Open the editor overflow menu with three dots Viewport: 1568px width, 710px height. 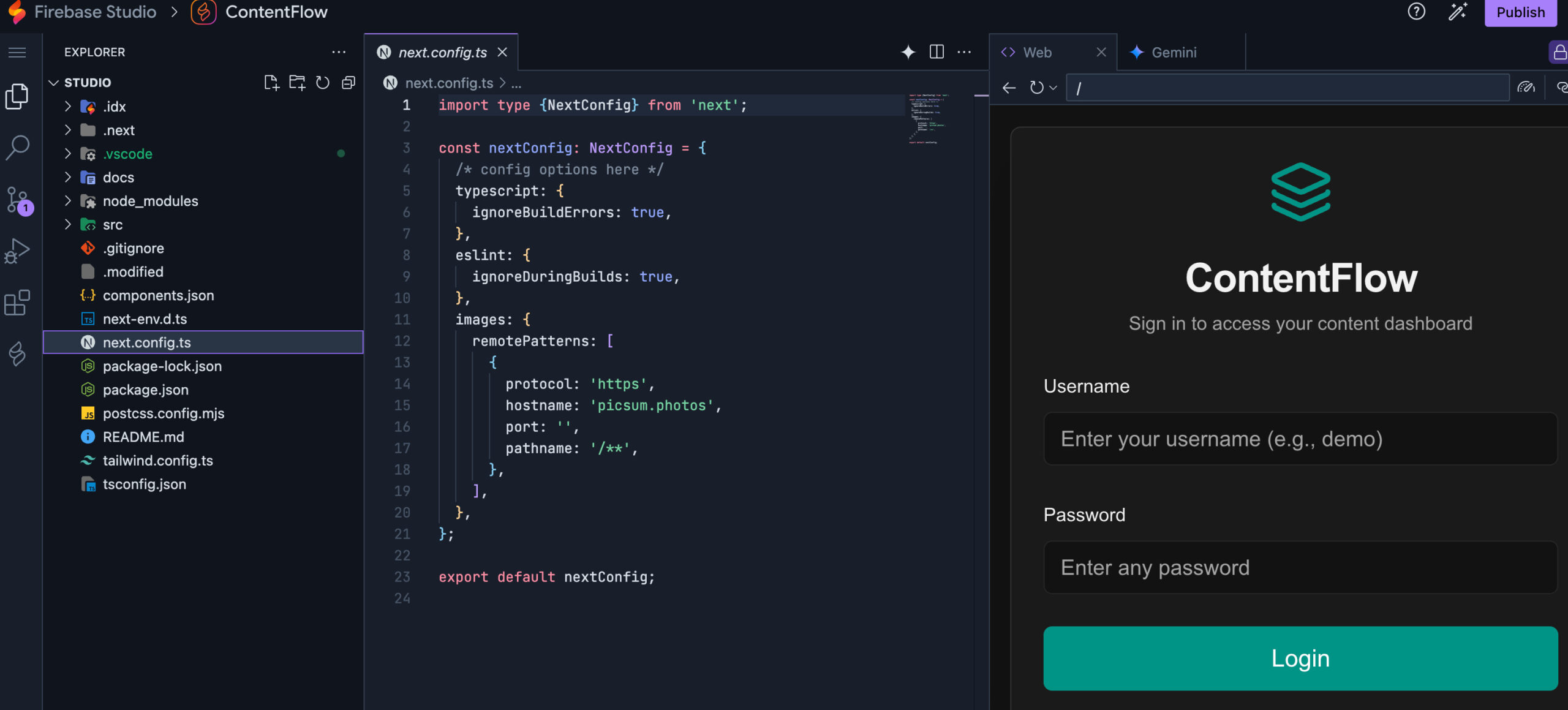965,52
